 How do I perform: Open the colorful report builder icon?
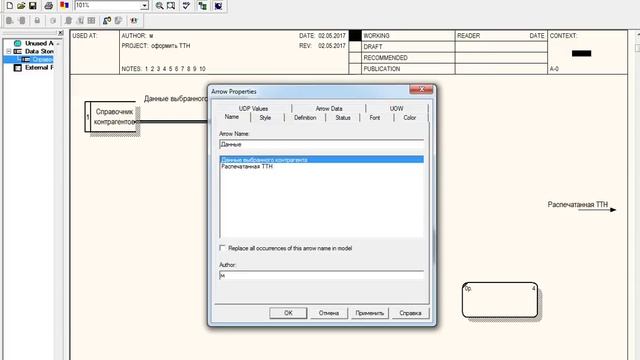[x=64, y=6]
